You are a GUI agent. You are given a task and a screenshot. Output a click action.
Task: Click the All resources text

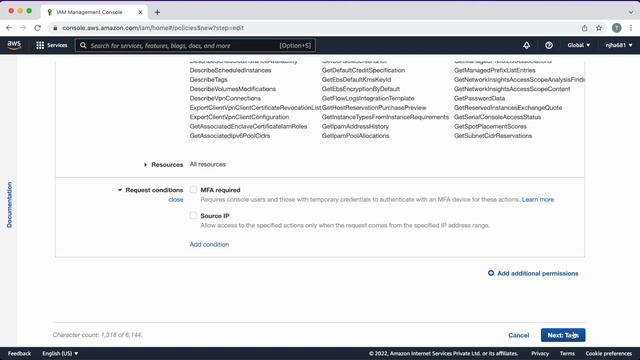tap(207, 164)
